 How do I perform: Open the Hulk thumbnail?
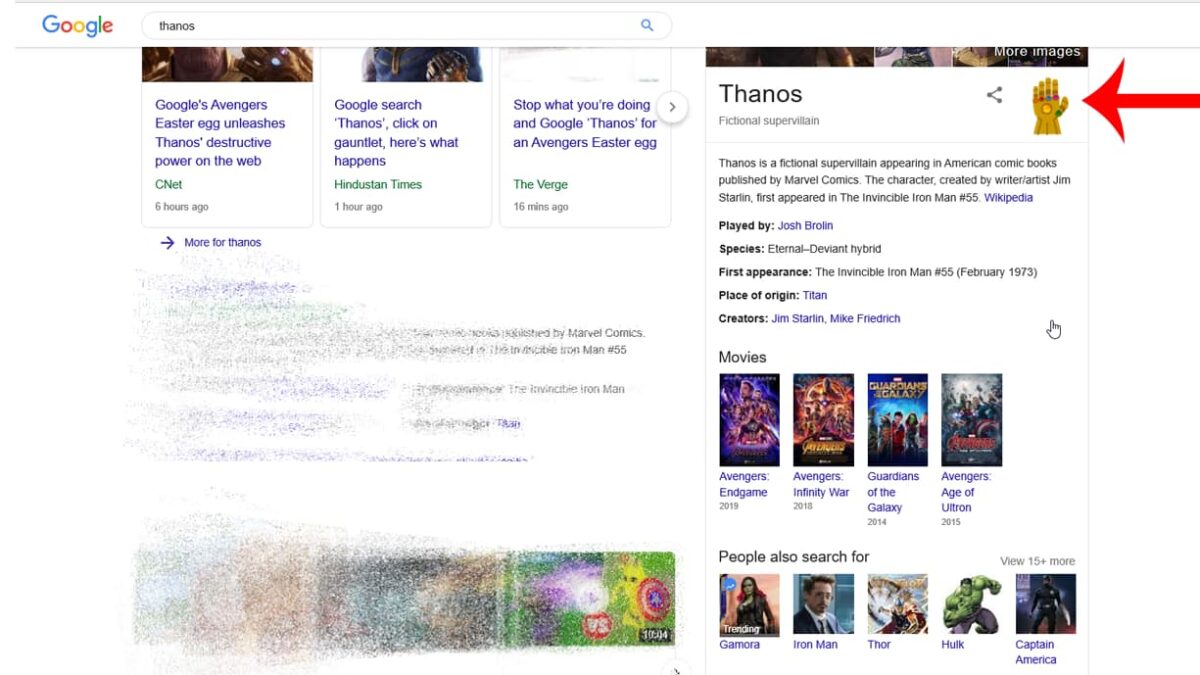point(971,604)
